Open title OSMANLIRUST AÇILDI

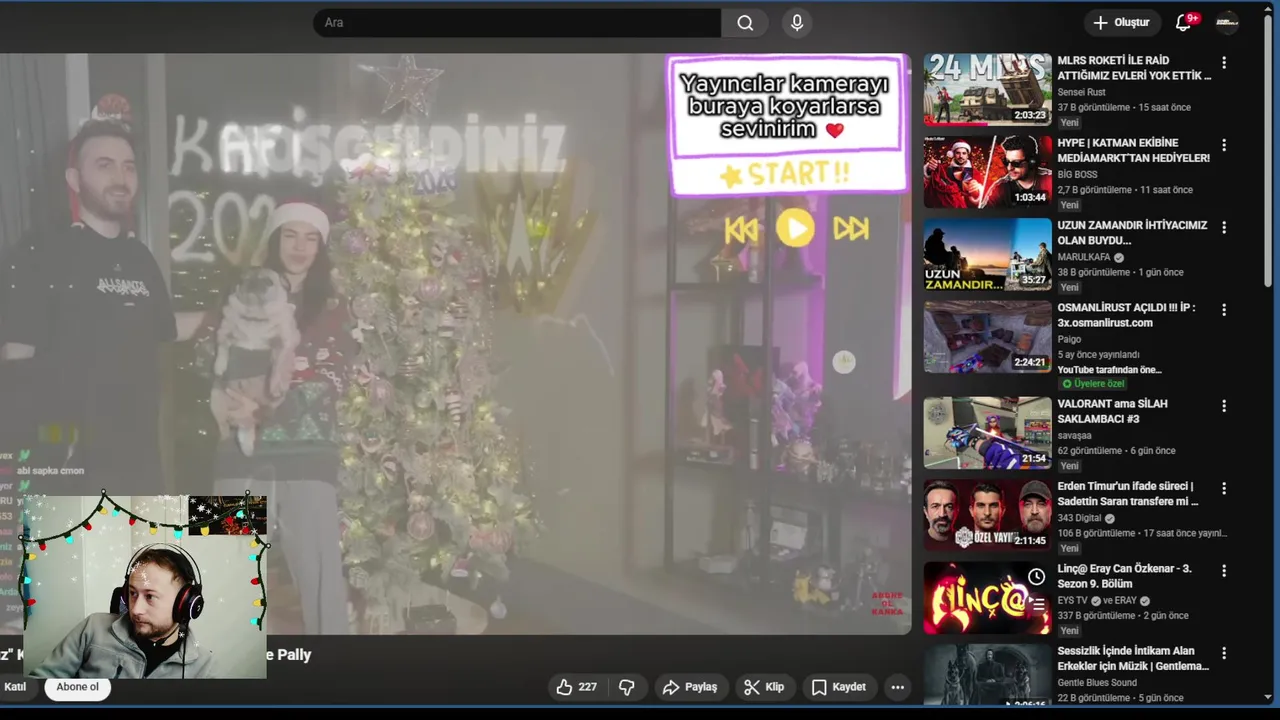1127,315
